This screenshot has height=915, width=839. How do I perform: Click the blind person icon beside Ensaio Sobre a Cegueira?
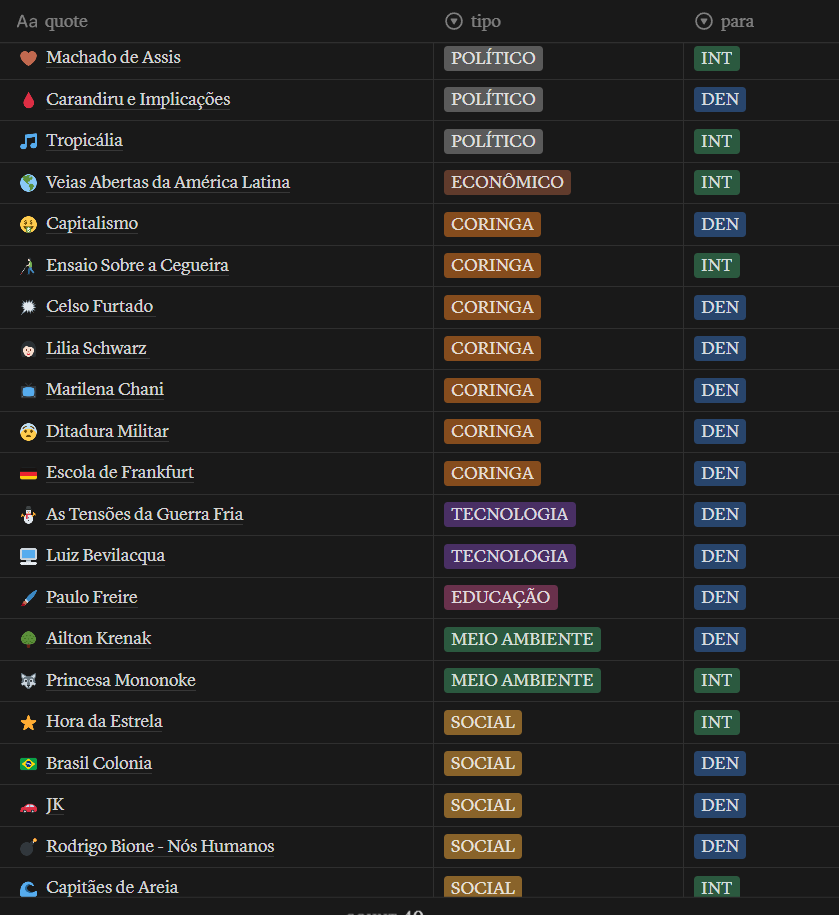click(x=28, y=266)
